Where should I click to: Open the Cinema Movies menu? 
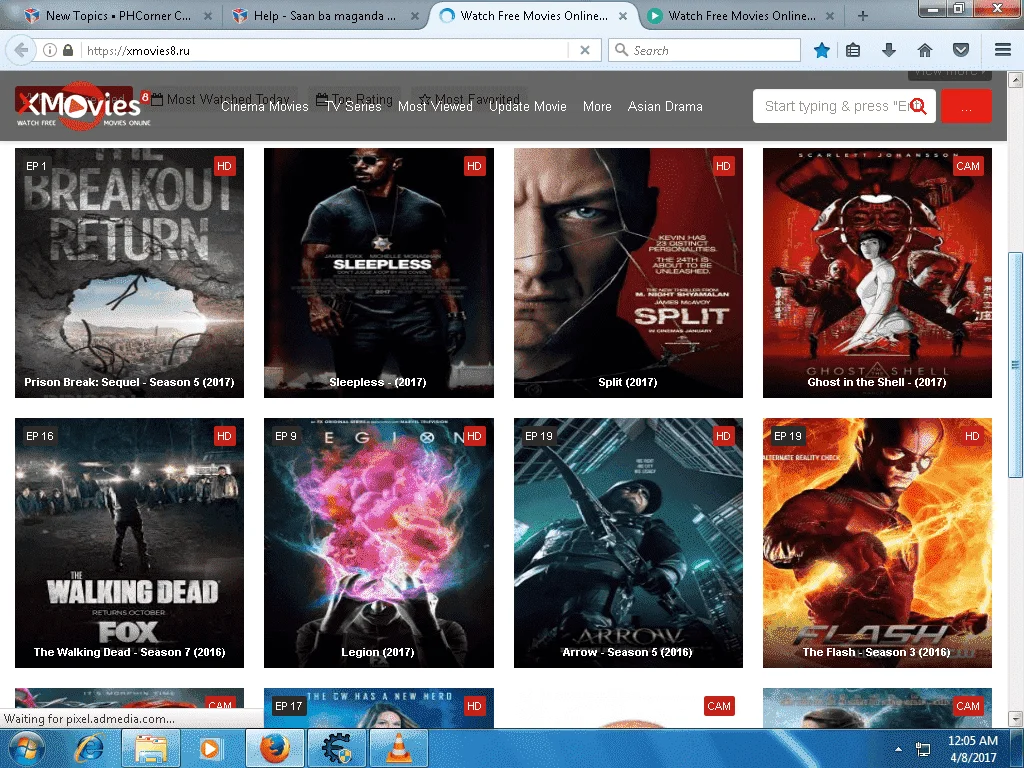point(264,106)
